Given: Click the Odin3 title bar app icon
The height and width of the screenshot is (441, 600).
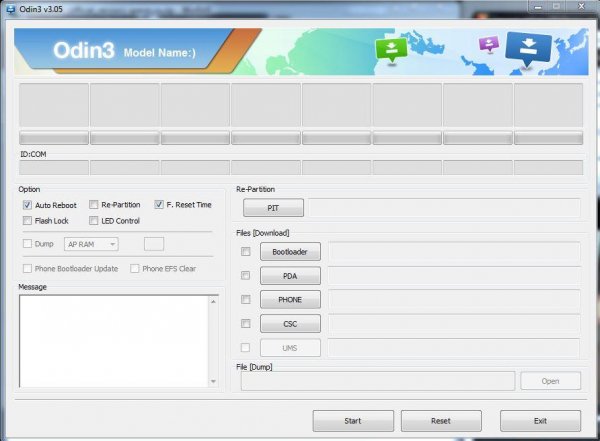Looking at the screenshot, I should (11, 8).
